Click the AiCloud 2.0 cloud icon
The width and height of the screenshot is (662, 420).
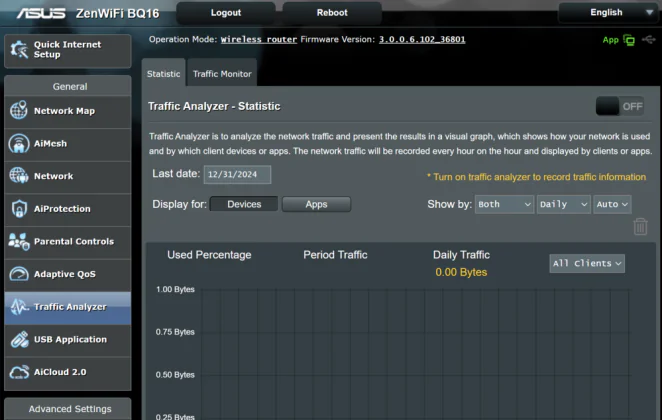[x=19, y=372]
